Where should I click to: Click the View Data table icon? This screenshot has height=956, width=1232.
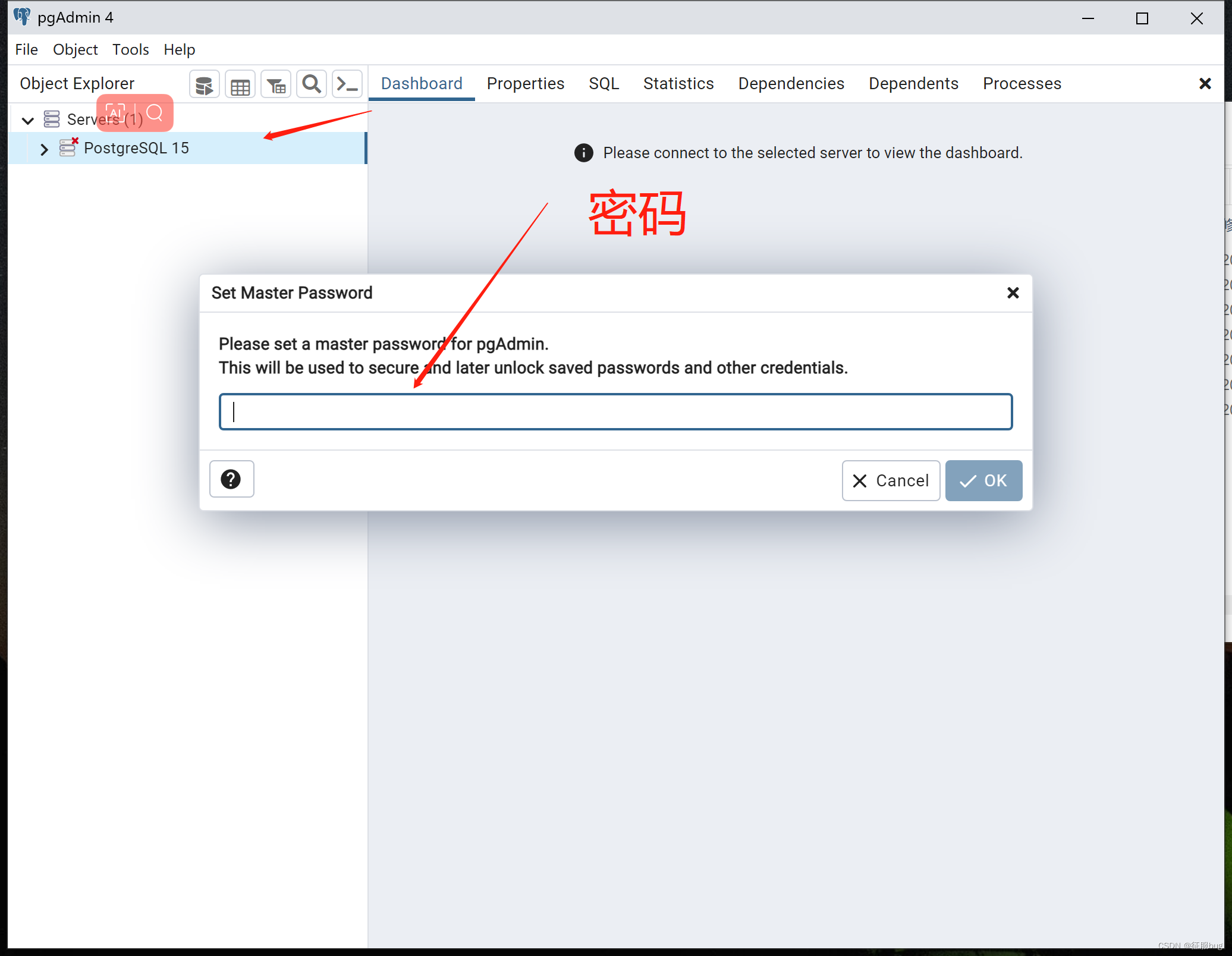point(240,85)
